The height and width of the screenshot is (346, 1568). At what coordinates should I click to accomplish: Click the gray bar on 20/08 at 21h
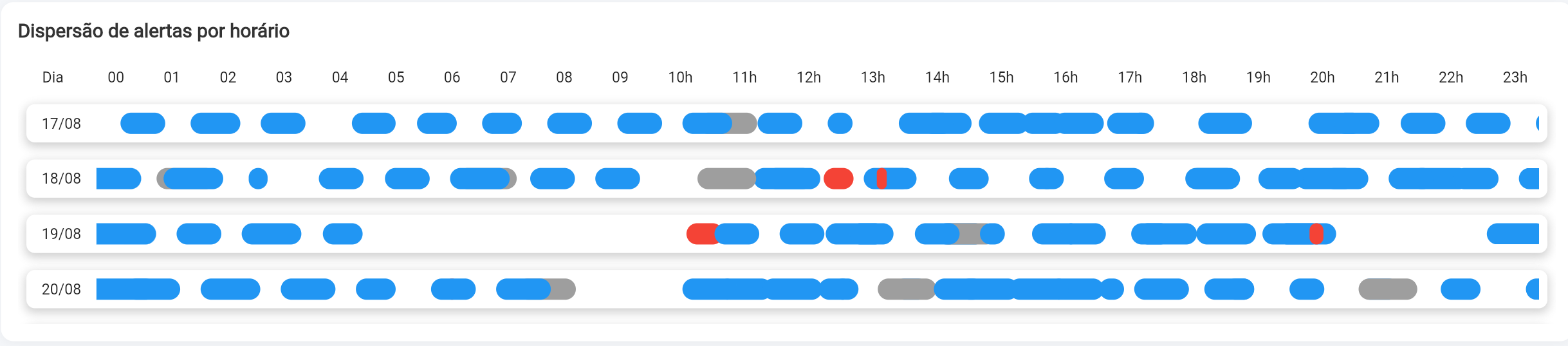[x=1387, y=289]
